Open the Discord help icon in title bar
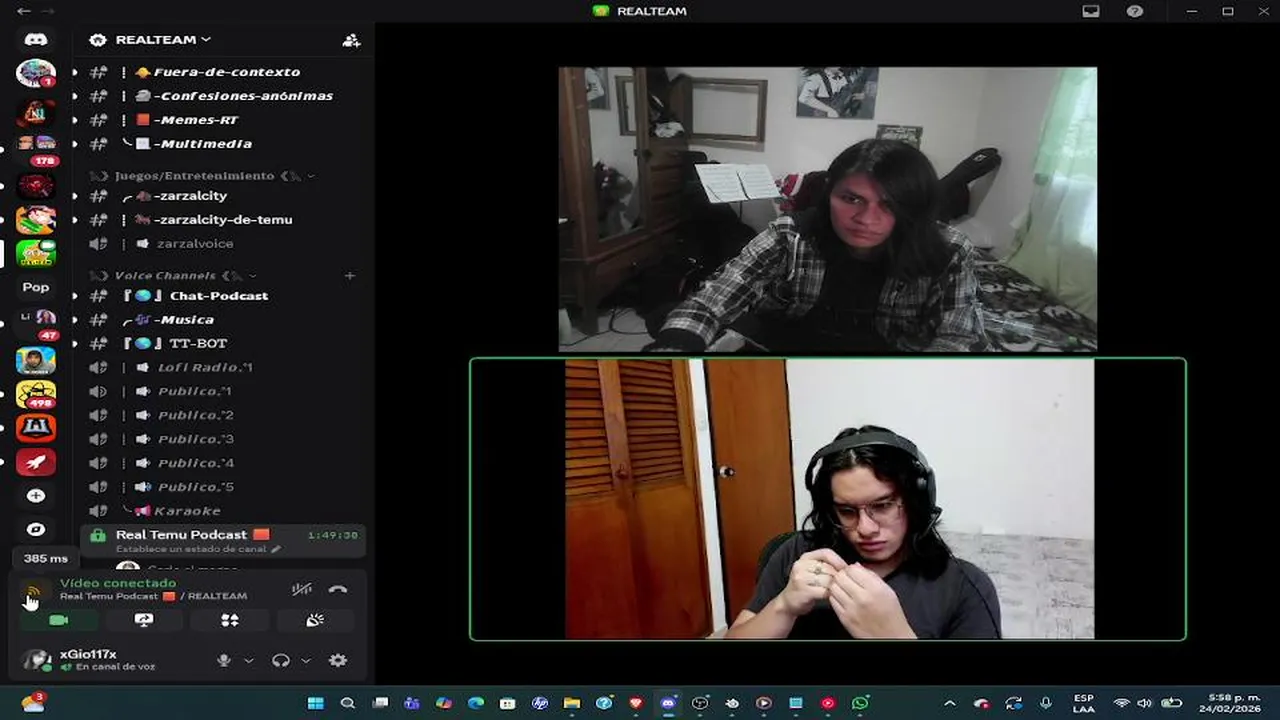Image resolution: width=1280 pixels, height=720 pixels. pos(1134,11)
